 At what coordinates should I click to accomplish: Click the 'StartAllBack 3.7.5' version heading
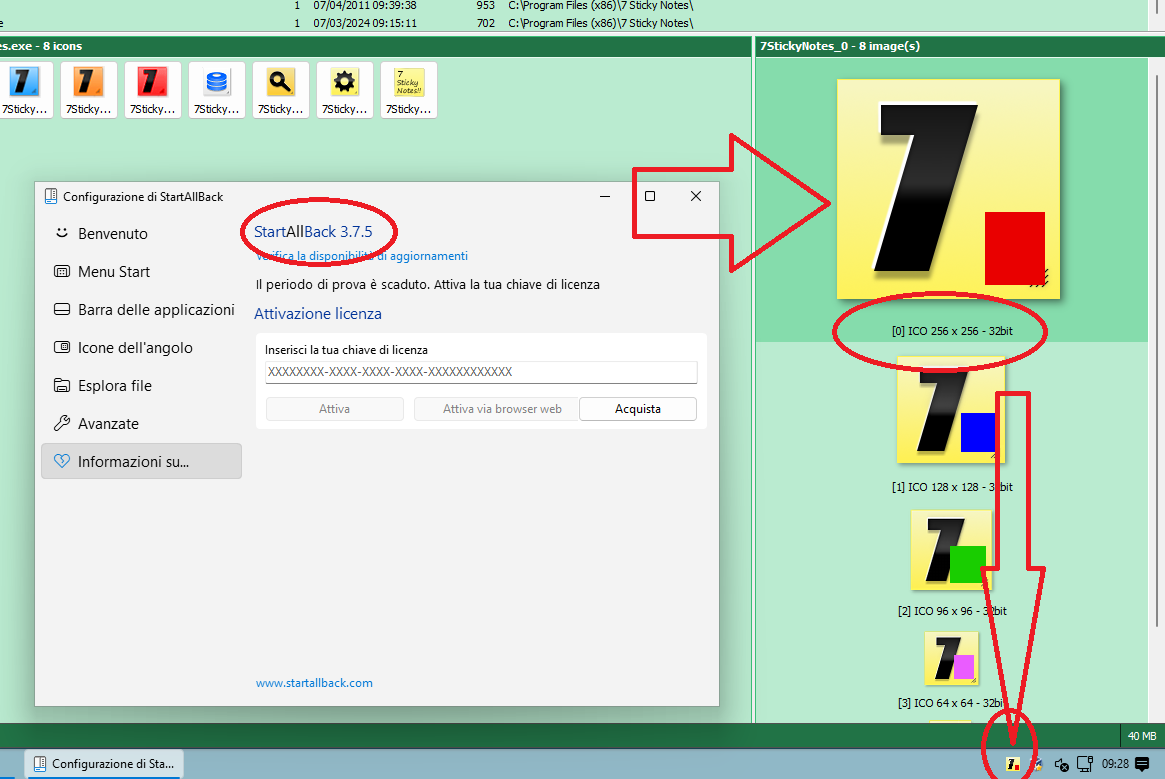coord(313,231)
